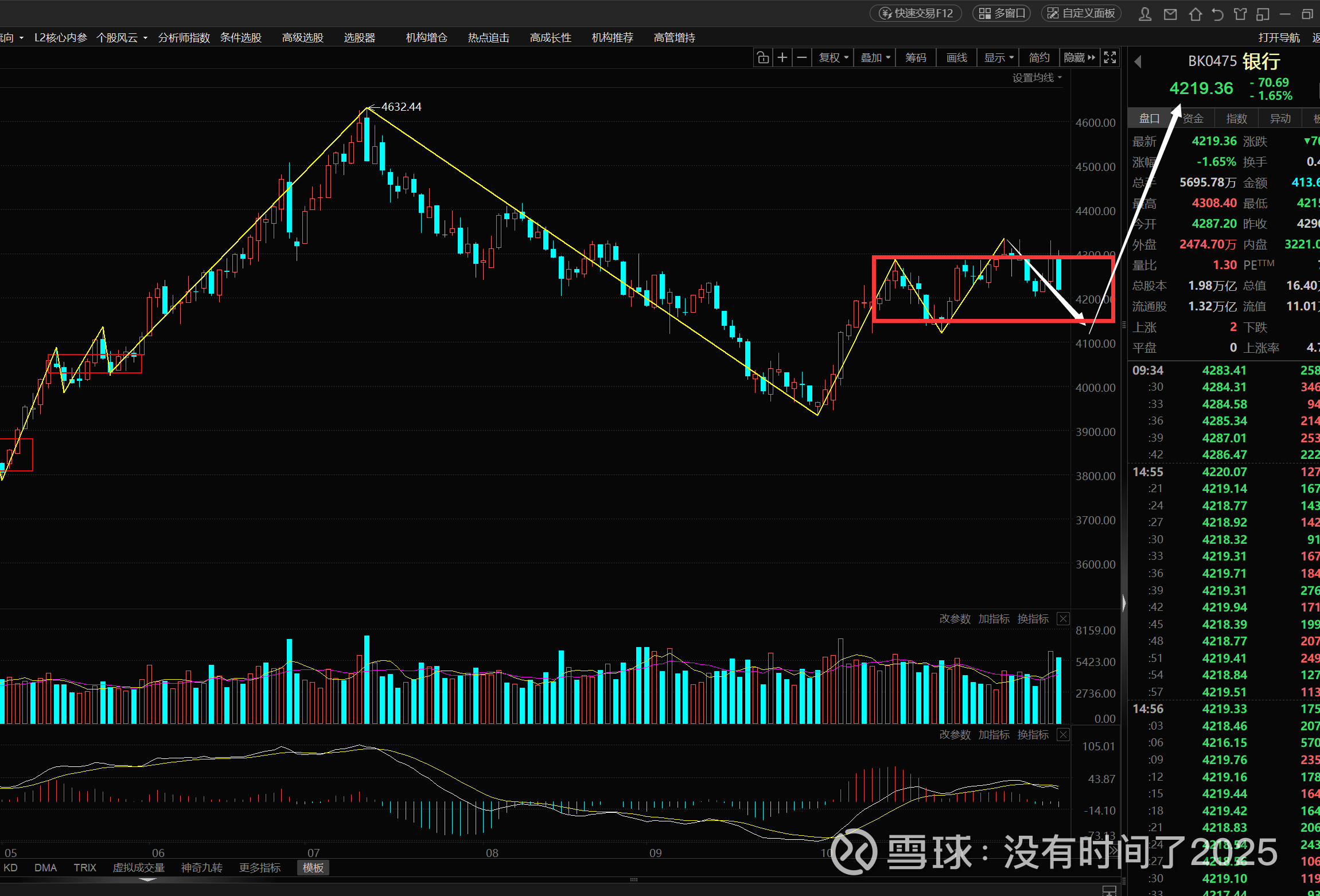Open the 复权 dropdown

[x=833, y=57]
